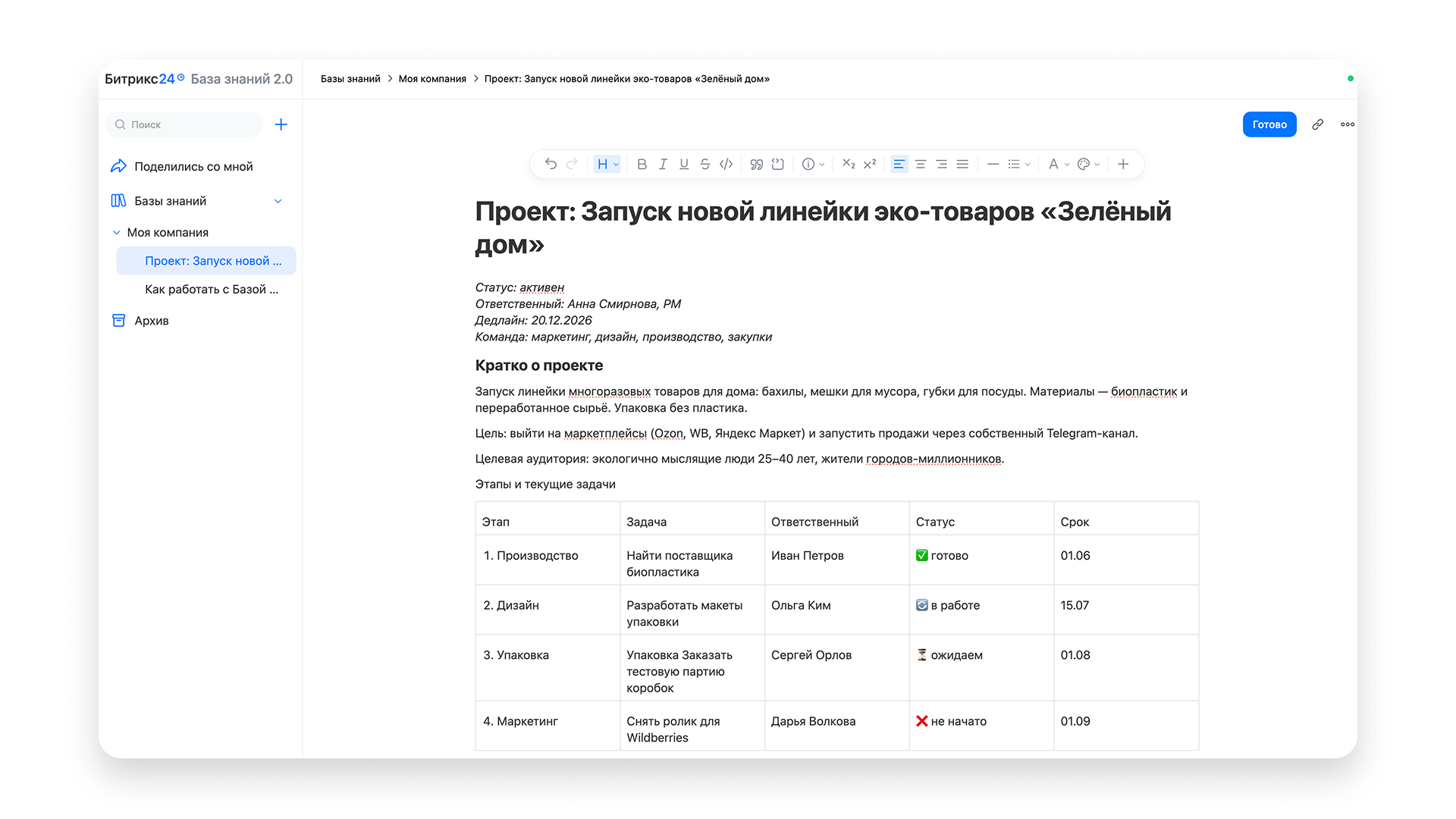Viewport: 1456px width, 819px height.
Task: Click the Архив box icon
Action: (118, 321)
